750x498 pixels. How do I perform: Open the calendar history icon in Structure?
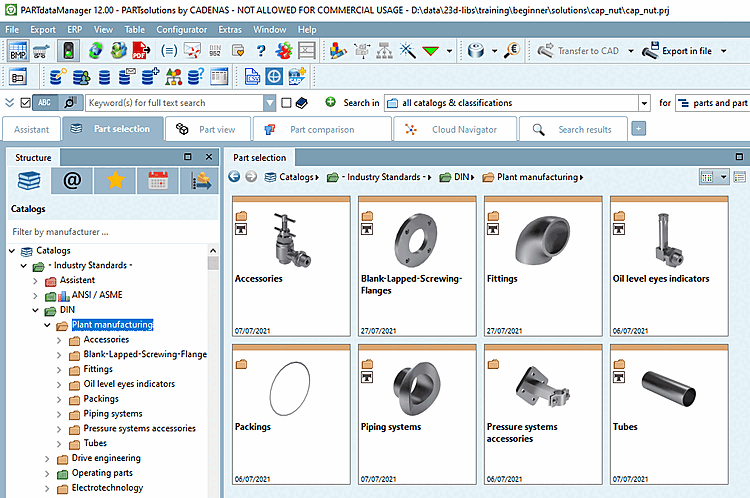coord(158,180)
